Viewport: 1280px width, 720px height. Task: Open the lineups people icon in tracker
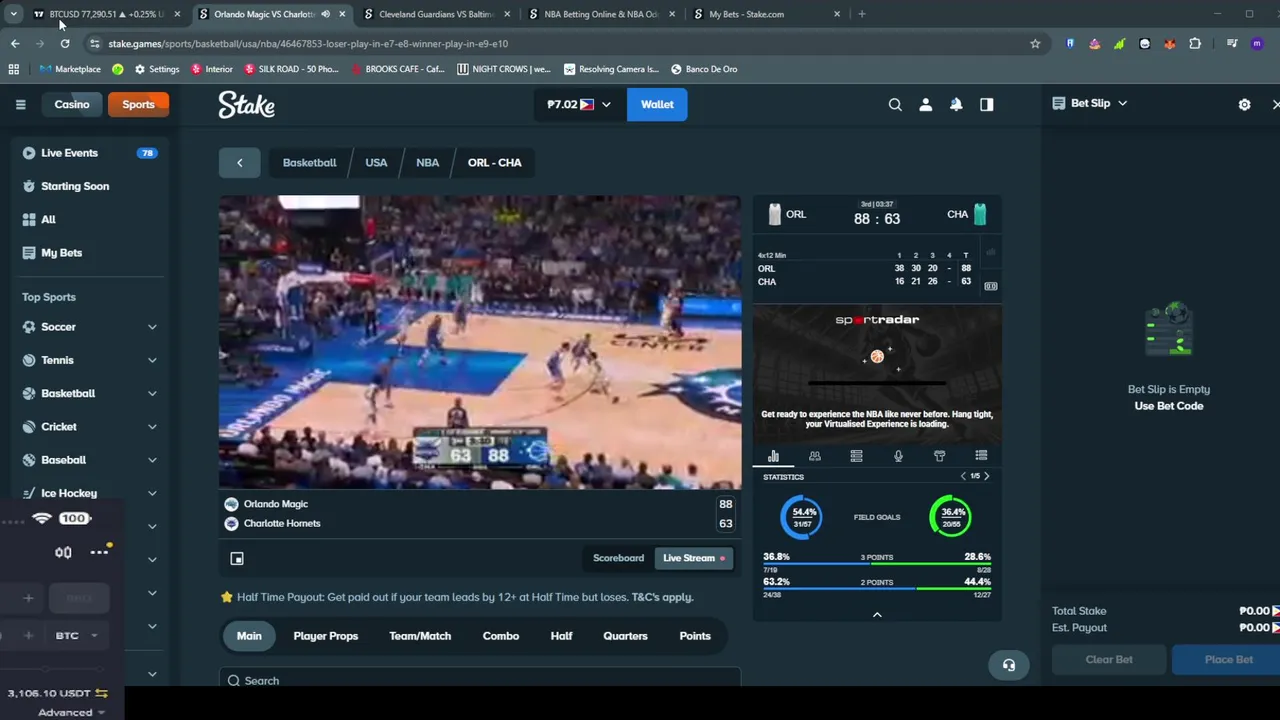[815, 456]
